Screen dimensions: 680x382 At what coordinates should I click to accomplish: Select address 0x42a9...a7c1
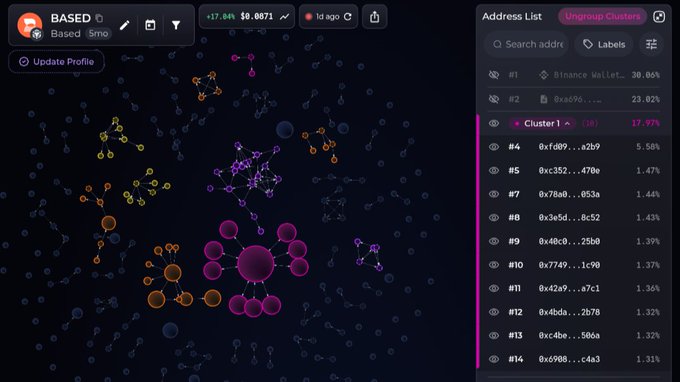(x=569, y=288)
